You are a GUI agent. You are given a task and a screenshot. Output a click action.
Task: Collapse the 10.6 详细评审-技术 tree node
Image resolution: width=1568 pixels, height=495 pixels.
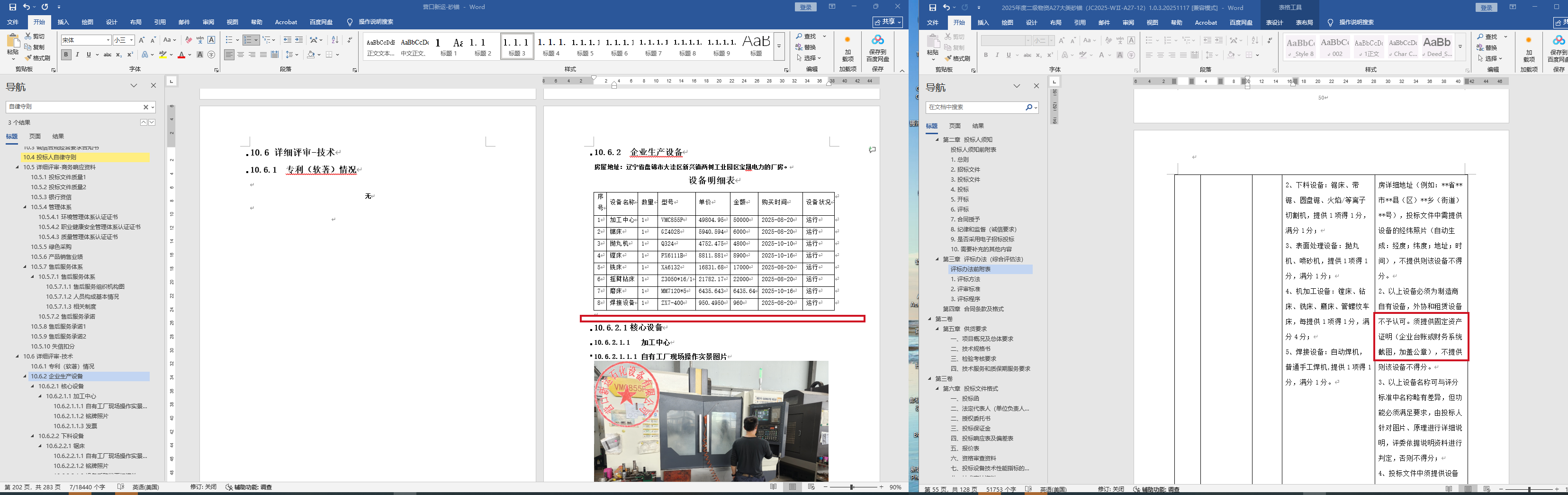[18, 357]
